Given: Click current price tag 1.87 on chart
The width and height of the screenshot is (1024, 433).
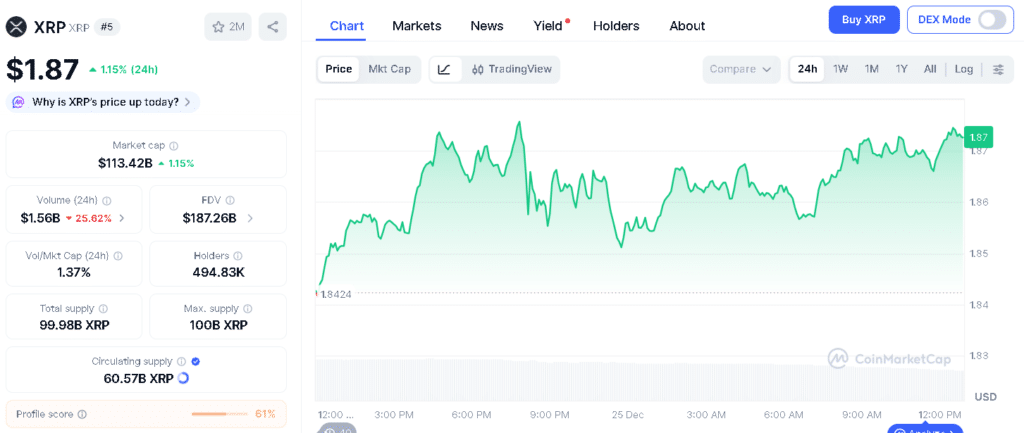Looking at the screenshot, I should (978, 137).
